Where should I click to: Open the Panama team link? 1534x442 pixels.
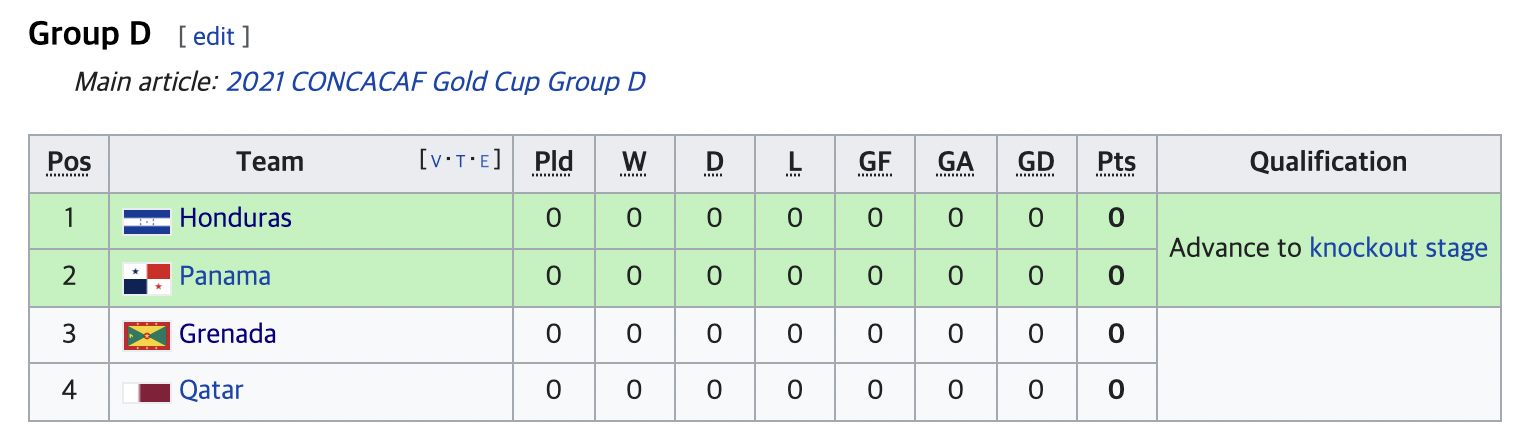point(225,276)
